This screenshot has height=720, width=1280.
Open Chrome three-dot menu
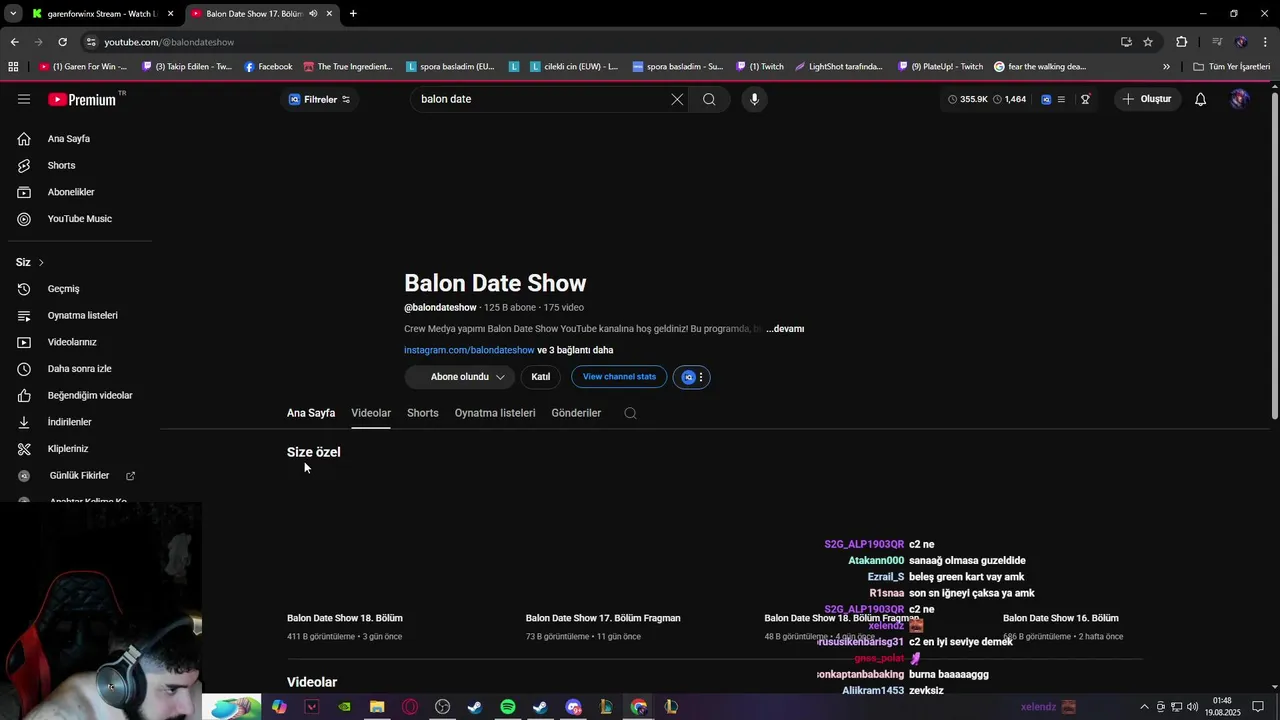tap(1266, 42)
